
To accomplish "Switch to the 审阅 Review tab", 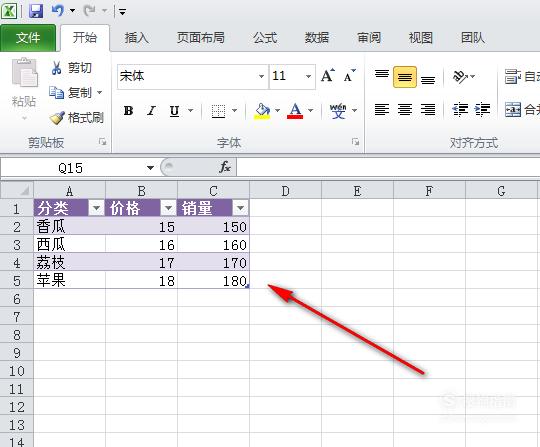I will point(369,38).
